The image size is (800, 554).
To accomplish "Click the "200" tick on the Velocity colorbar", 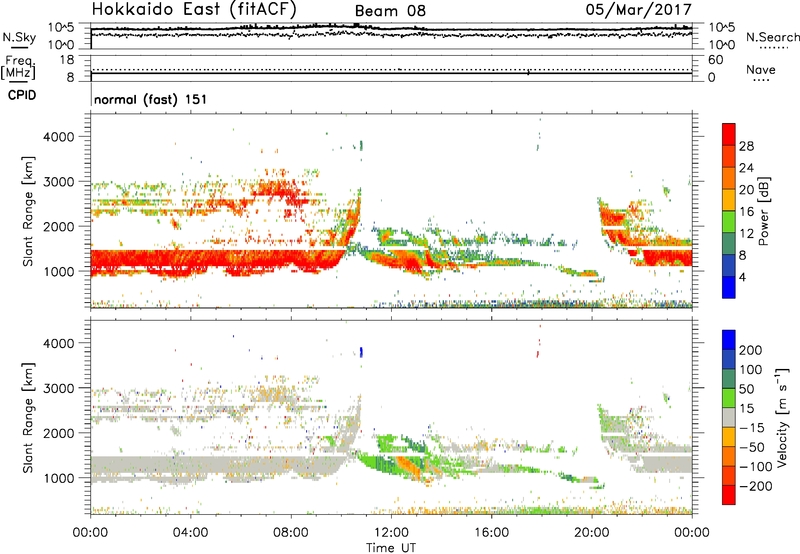I will 751,350.
